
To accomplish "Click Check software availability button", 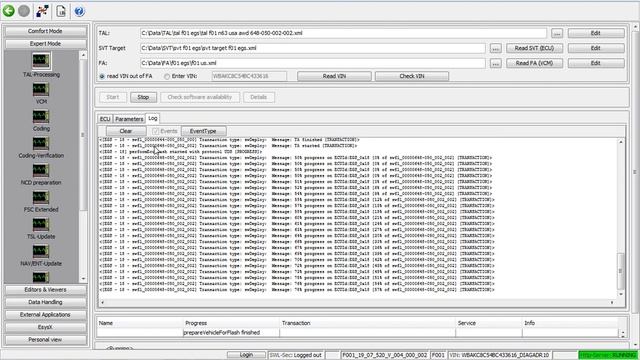I will point(200,97).
